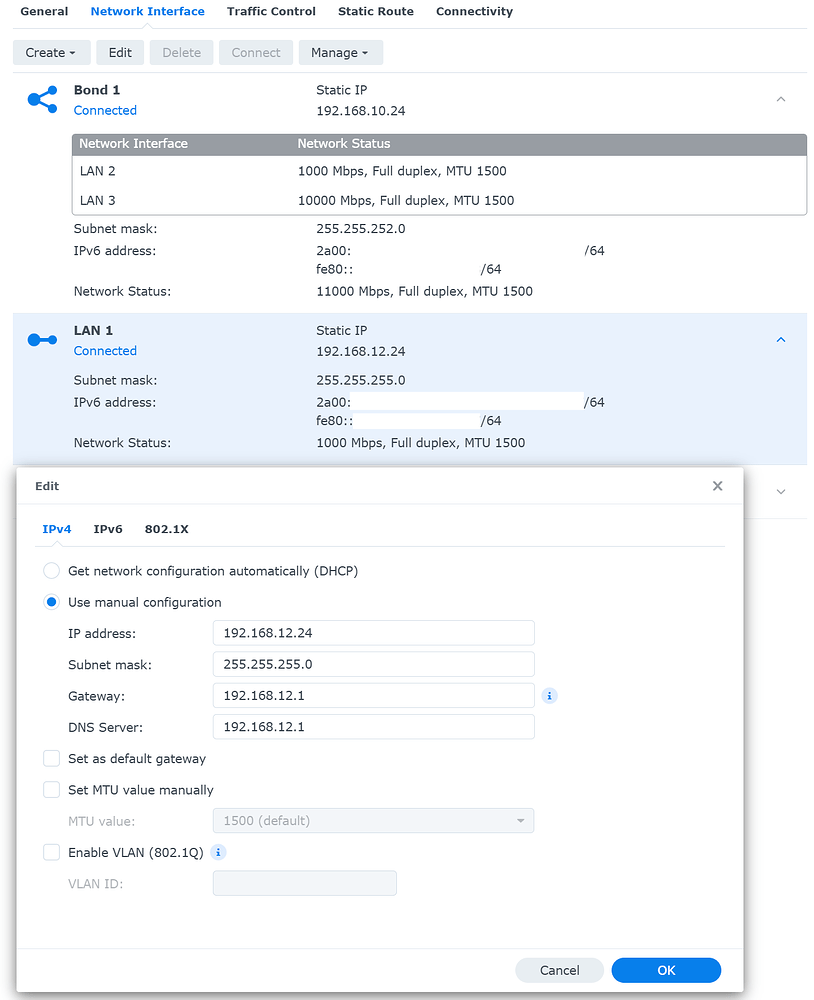Click the 11000 Mbps network status value
This screenshot has width=814, height=1000.
424,291
